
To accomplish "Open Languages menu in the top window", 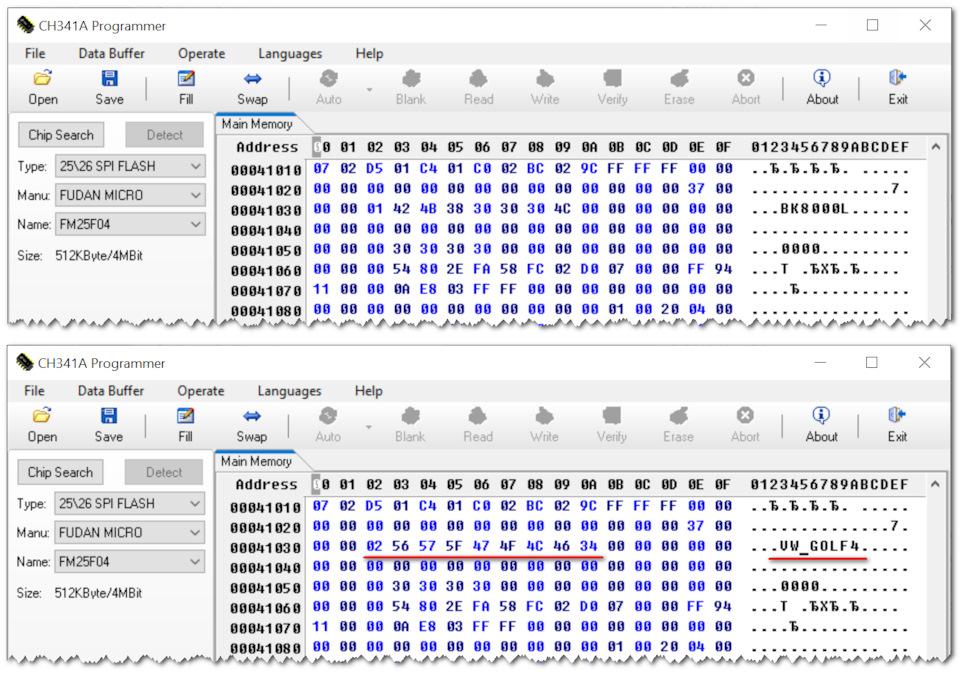I will [290, 53].
